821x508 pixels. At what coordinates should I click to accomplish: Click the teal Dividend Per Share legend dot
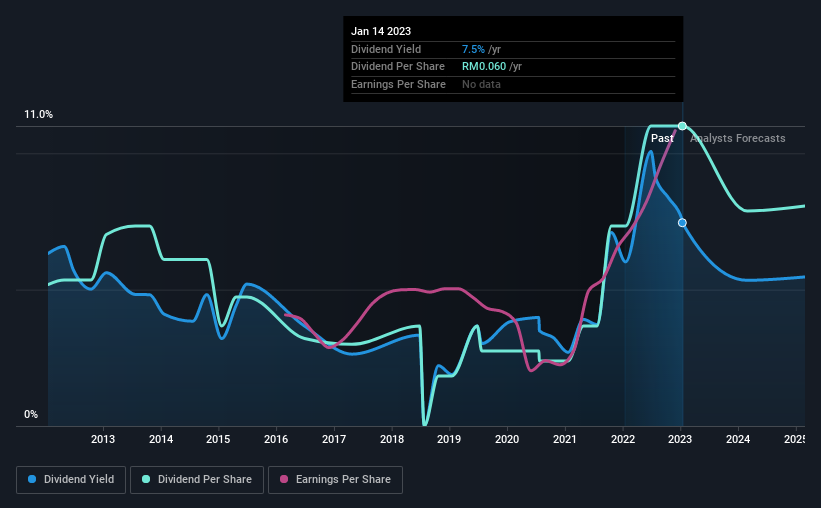pyautogui.click(x=146, y=479)
